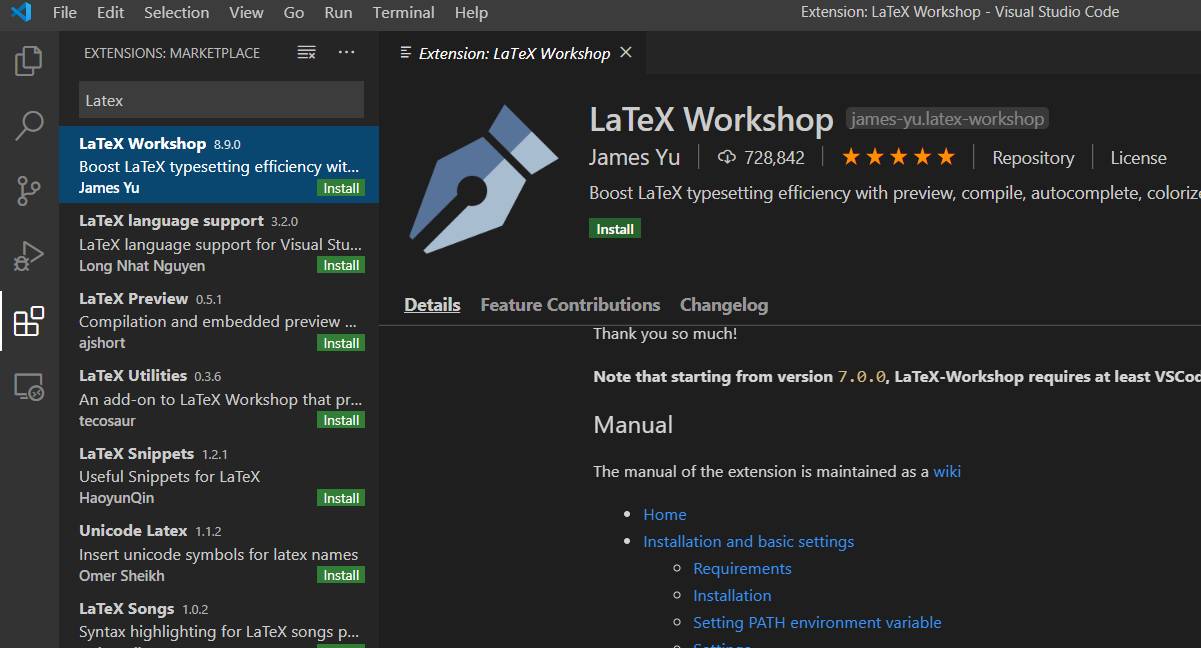
Task: Open the License link
Action: (1138, 157)
